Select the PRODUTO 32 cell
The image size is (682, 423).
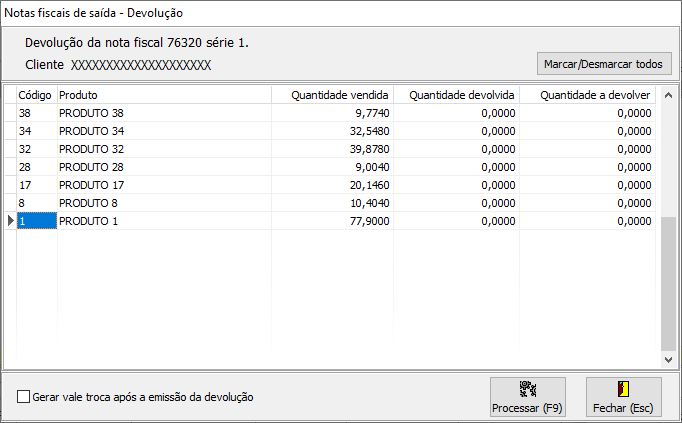coord(164,149)
